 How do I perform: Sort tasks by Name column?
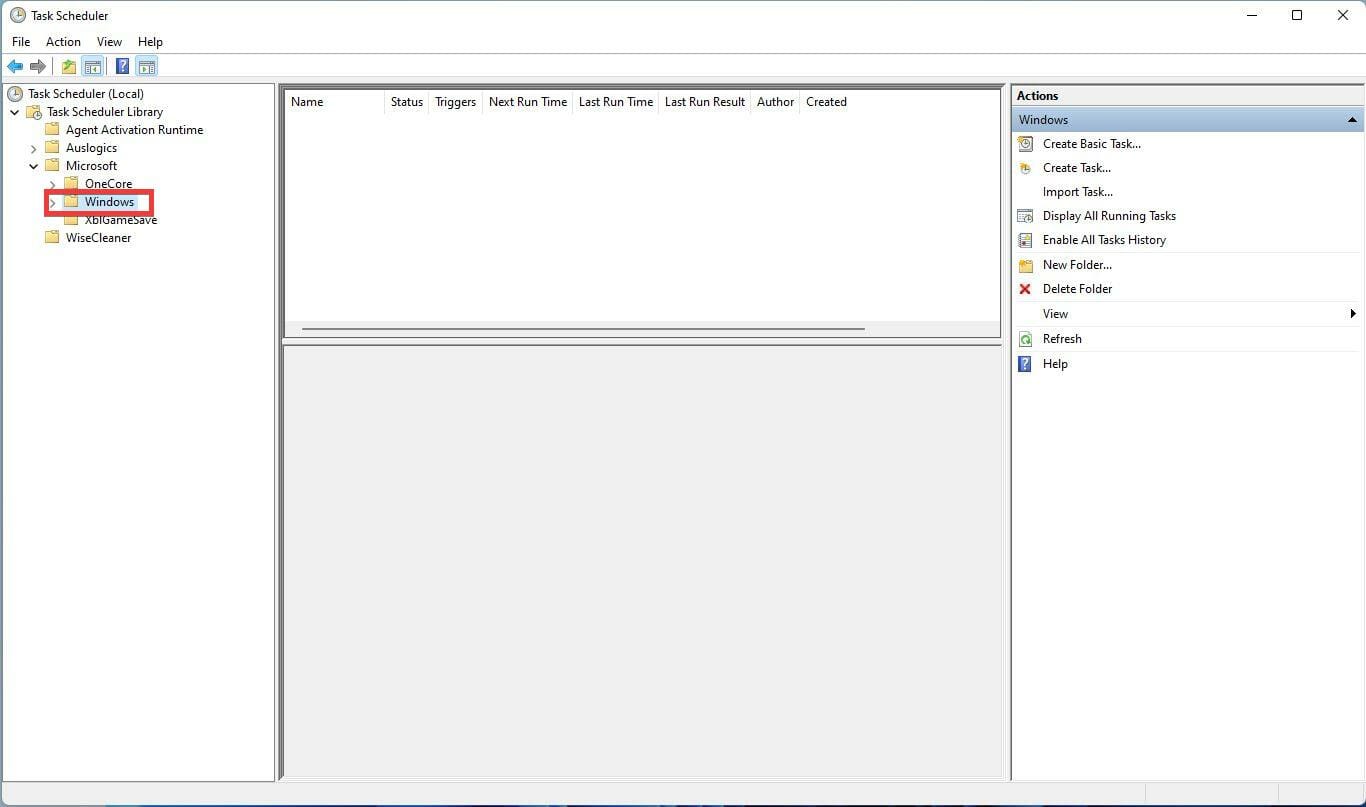[x=334, y=102]
